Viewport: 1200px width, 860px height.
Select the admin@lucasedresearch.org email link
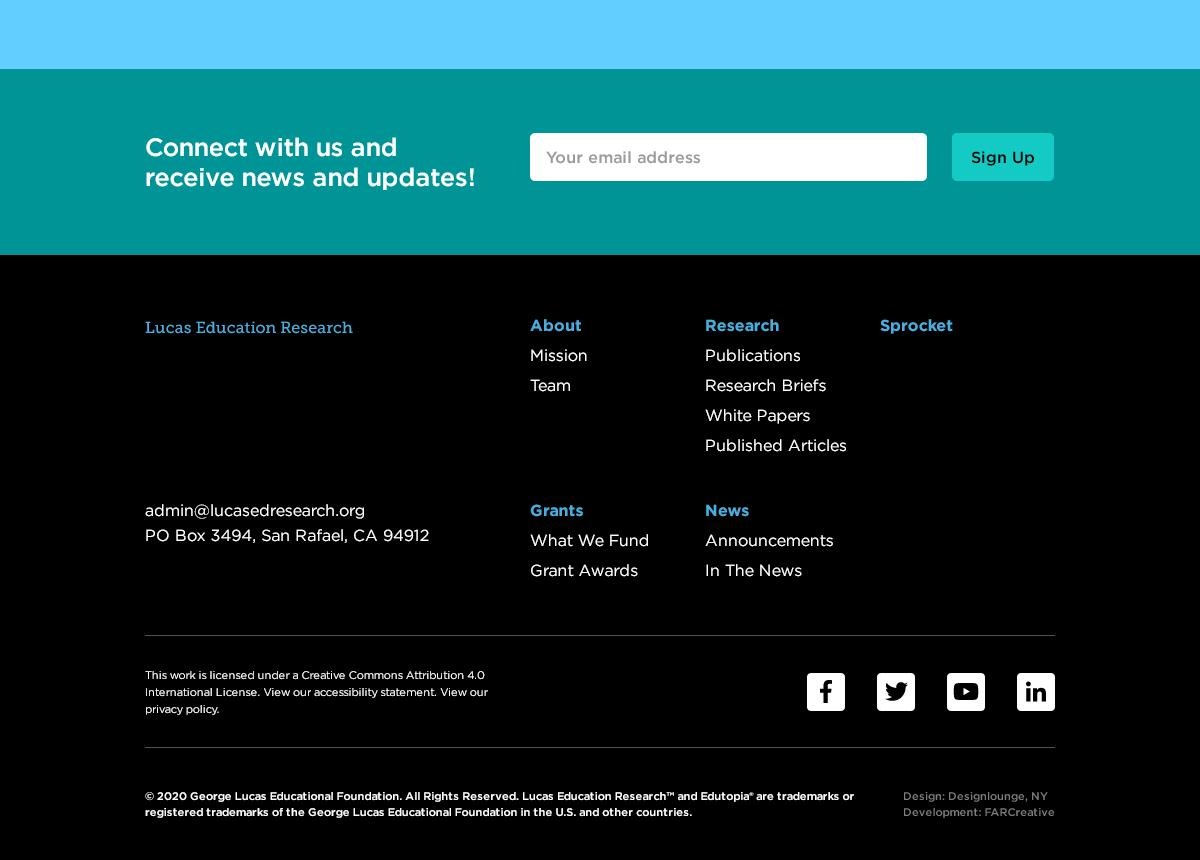[255, 510]
